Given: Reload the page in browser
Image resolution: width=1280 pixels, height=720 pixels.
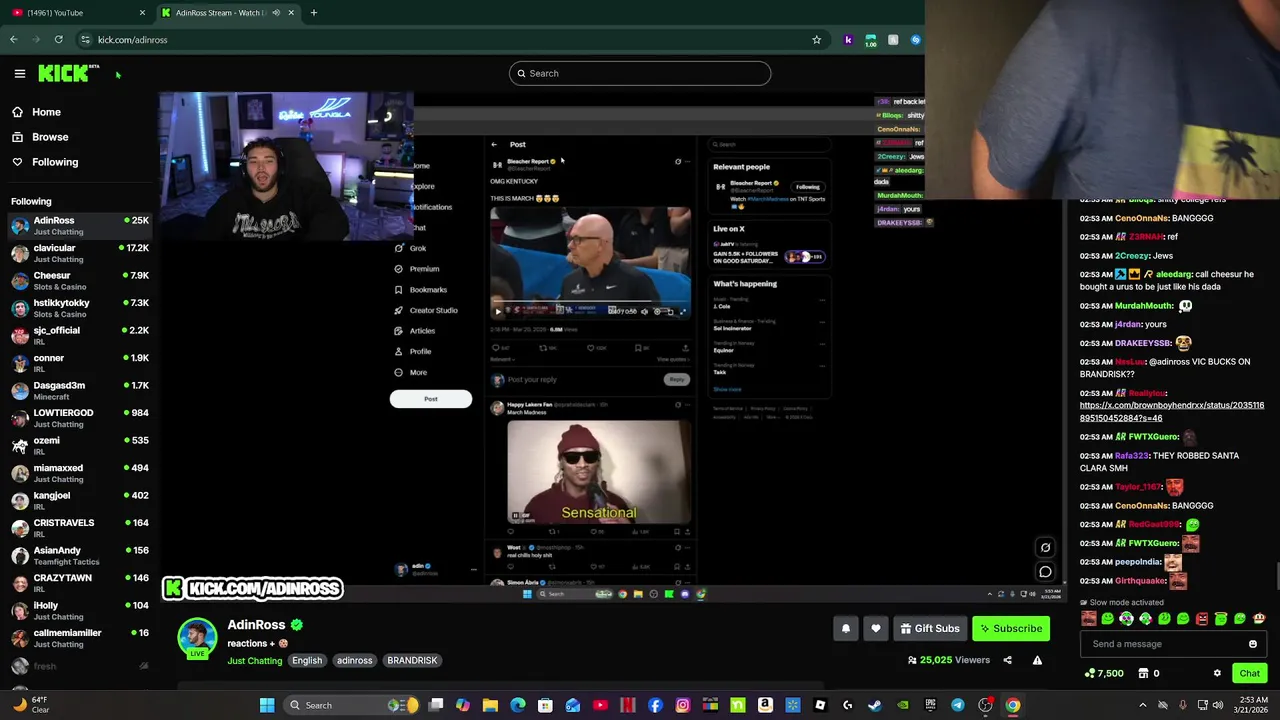Looking at the screenshot, I should (x=58, y=40).
